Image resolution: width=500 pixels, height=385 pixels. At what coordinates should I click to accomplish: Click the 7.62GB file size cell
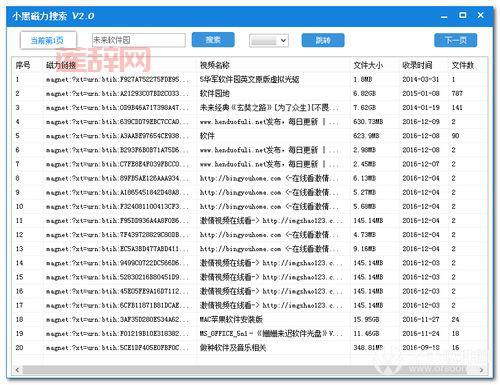pos(364,108)
